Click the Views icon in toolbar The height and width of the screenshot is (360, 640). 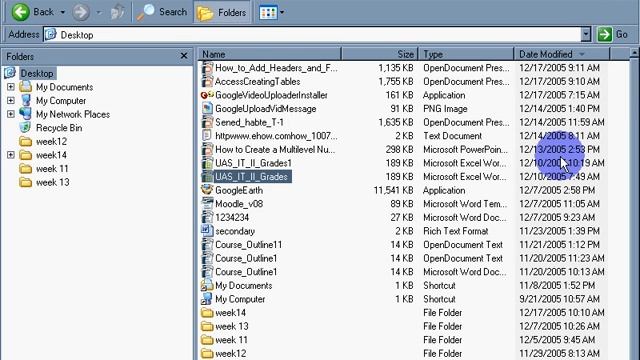coord(268,13)
